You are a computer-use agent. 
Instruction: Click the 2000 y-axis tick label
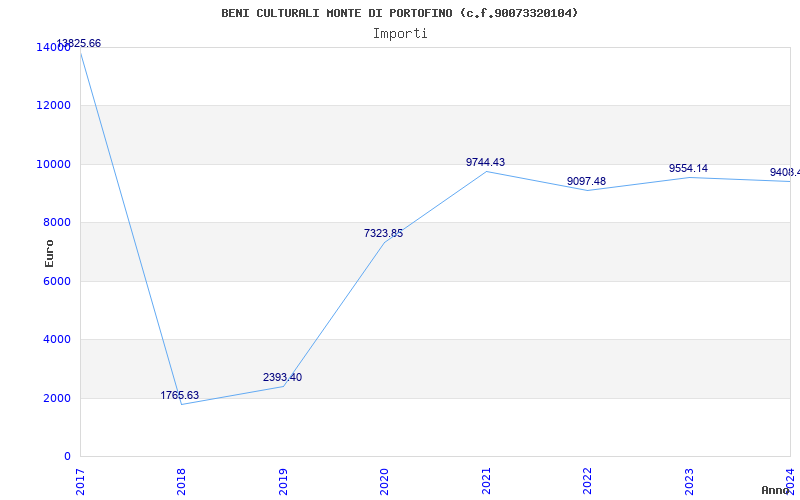point(56,398)
